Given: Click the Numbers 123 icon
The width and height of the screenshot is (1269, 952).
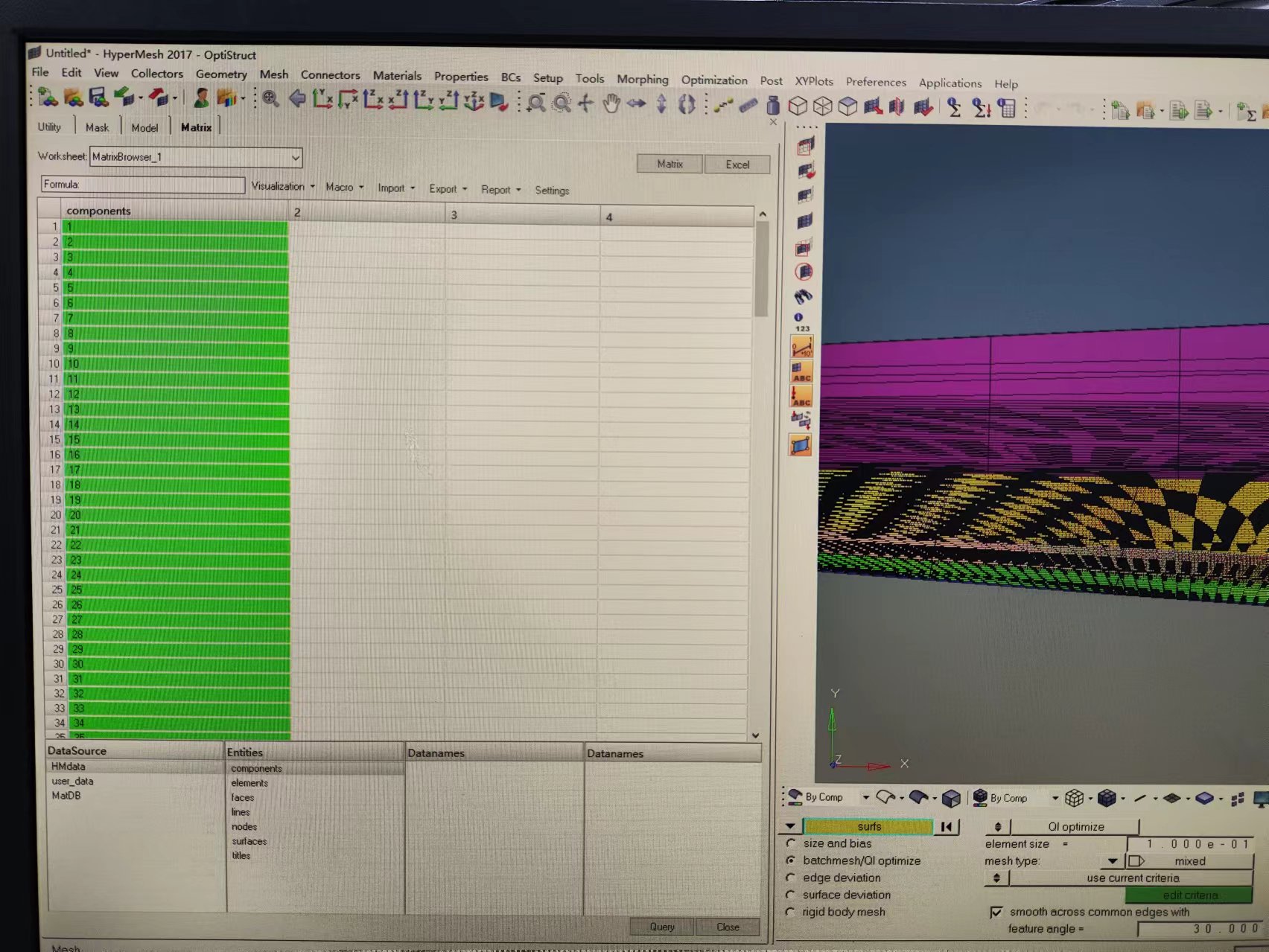Looking at the screenshot, I should pos(801,322).
